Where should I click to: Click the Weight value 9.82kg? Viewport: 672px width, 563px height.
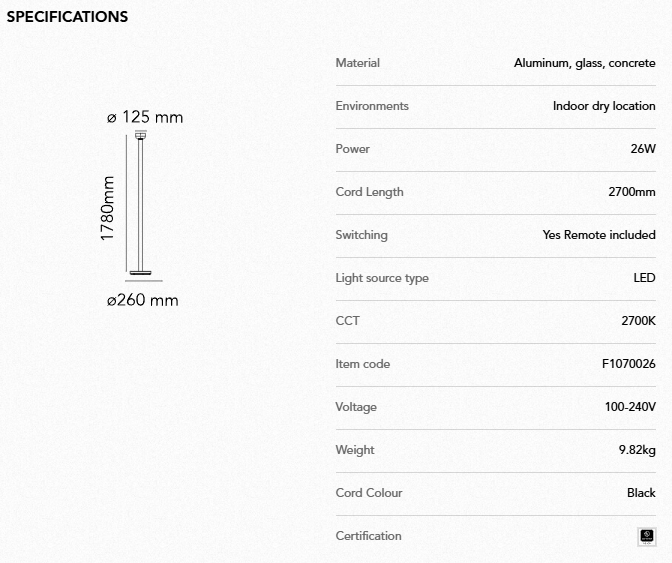tap(637, 450)
